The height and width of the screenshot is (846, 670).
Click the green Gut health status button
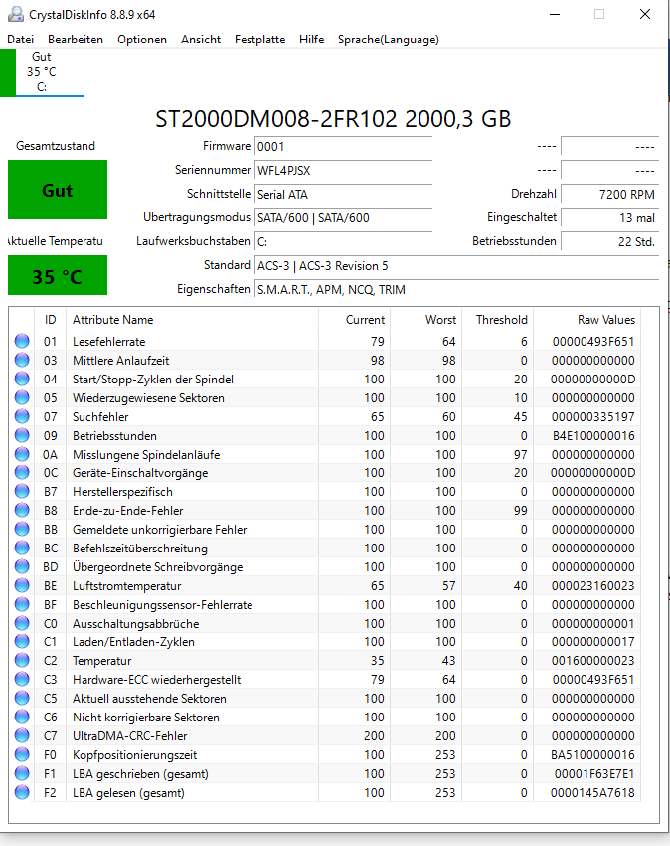[x=57, y=189]
